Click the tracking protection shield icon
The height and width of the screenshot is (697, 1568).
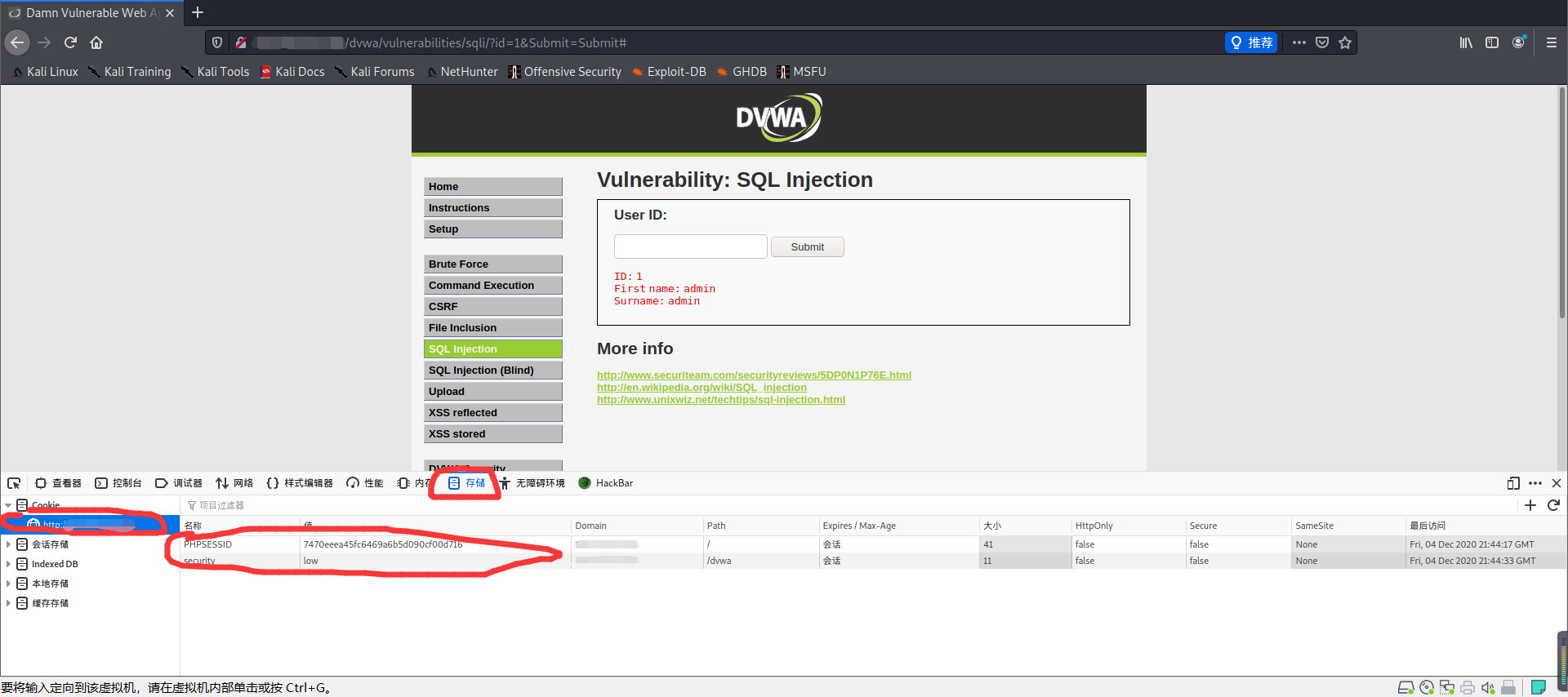coord(217,42)
